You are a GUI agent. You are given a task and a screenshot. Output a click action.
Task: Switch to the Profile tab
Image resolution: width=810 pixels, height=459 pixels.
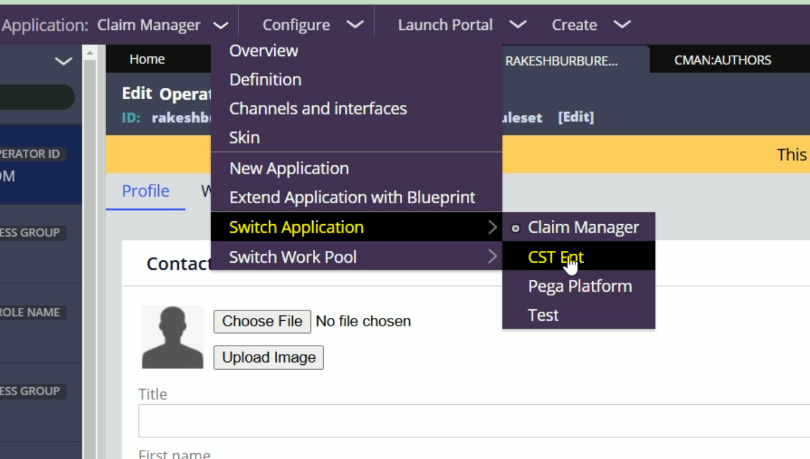[146, 191]
